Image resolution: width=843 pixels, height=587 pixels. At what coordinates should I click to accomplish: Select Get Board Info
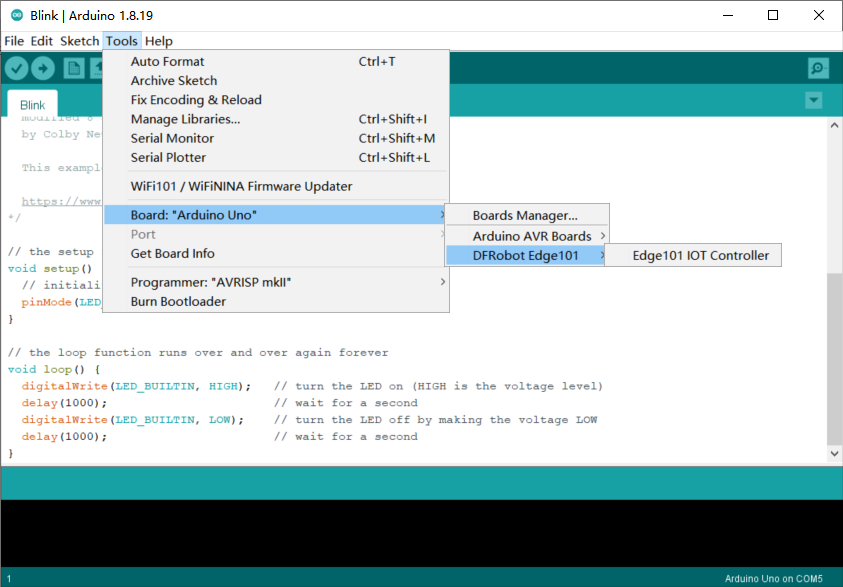tap(276, 254)
